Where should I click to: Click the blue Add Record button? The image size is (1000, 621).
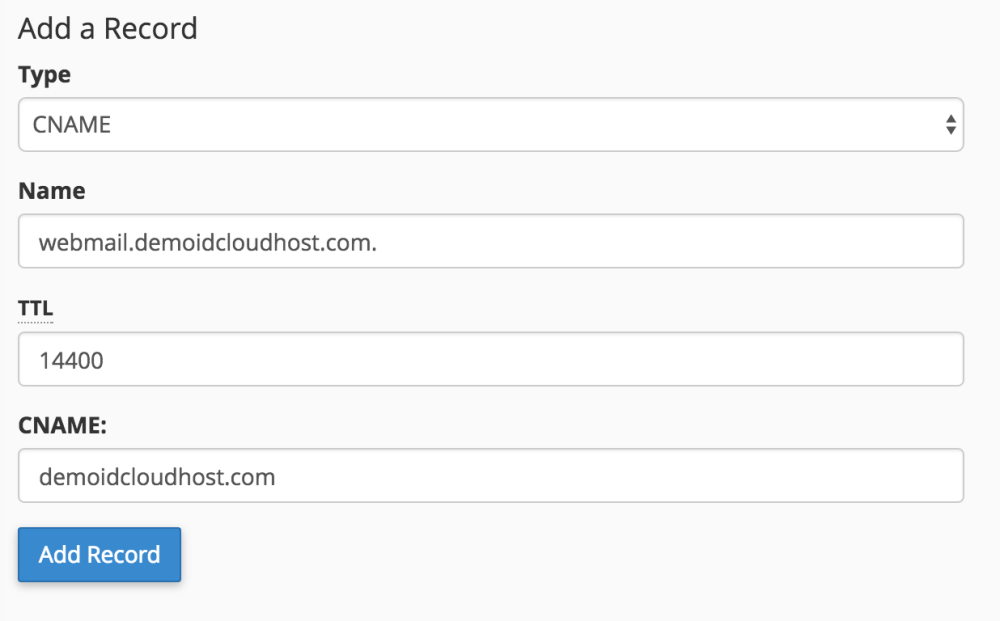coord(99,554)
